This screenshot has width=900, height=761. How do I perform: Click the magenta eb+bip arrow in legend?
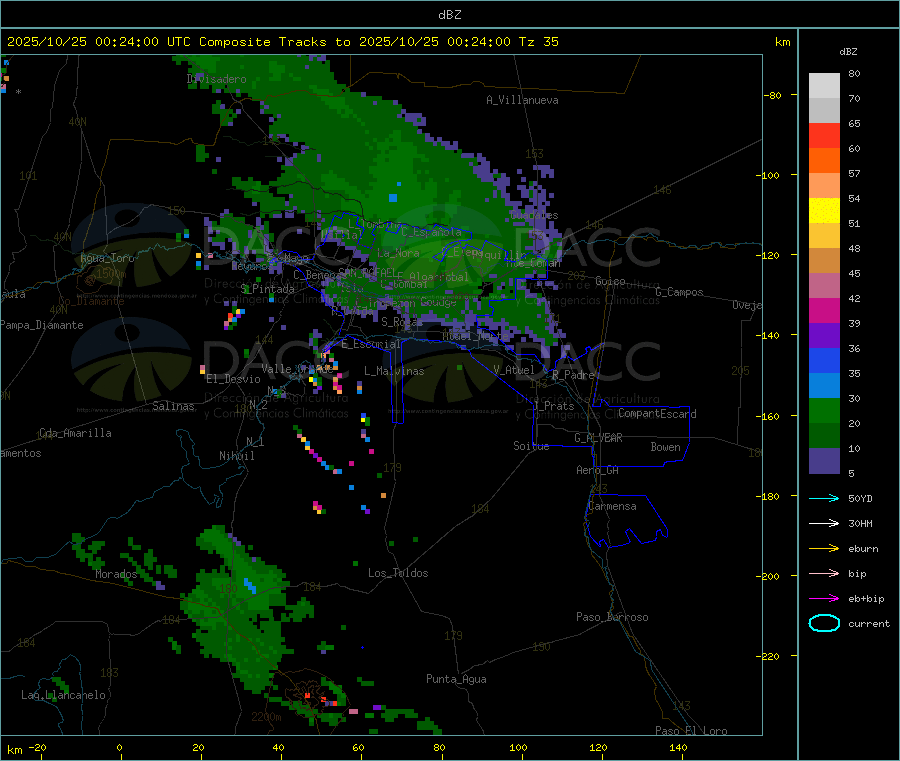pos(824,599)
